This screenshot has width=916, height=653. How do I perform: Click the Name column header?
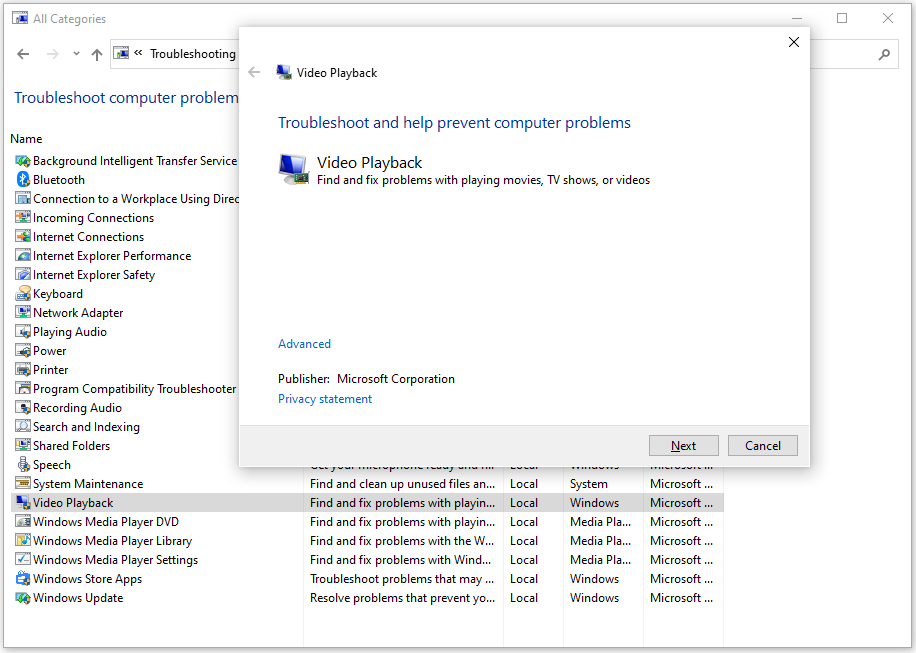point(27,139)
